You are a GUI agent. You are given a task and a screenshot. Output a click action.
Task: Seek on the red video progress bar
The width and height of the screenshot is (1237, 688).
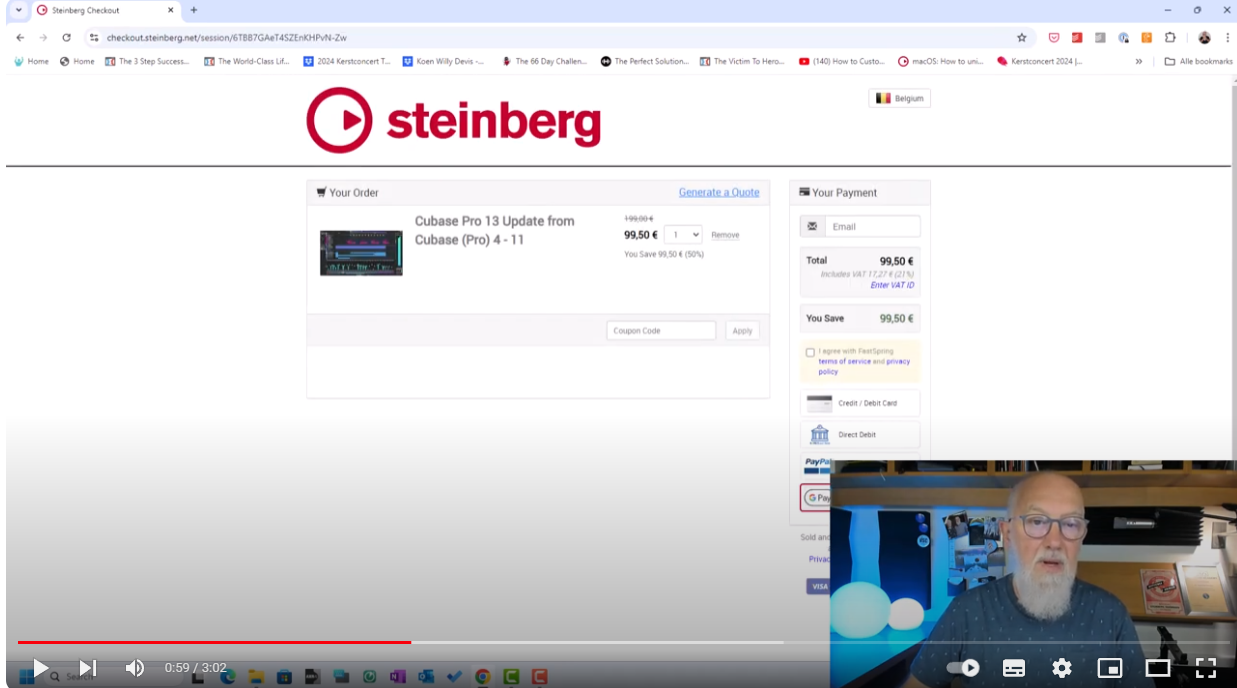(214, 642)
